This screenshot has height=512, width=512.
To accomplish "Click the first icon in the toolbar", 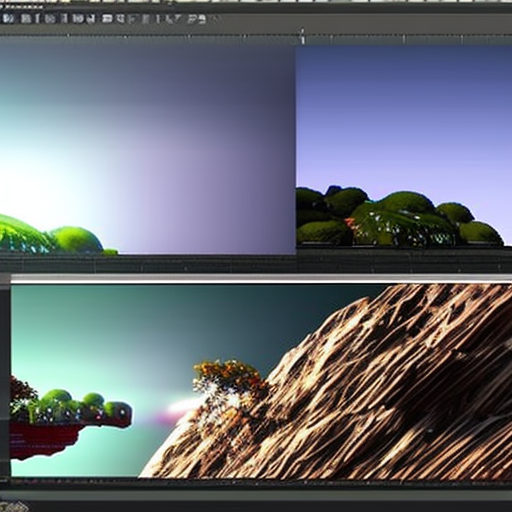I will click(x=7, y=19).
